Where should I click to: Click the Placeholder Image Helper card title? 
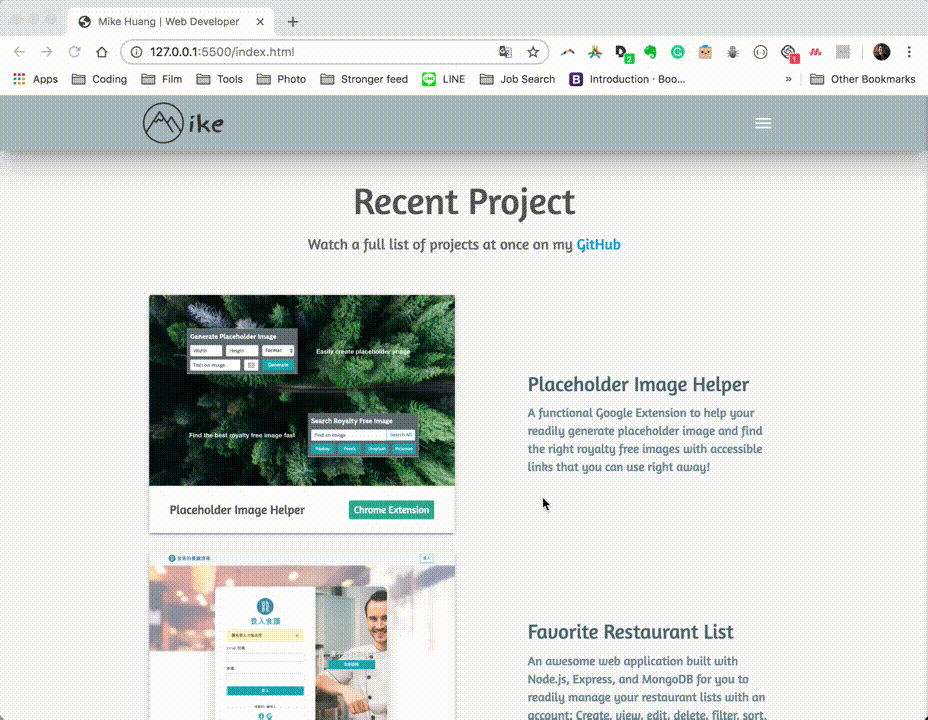[237, 510]
